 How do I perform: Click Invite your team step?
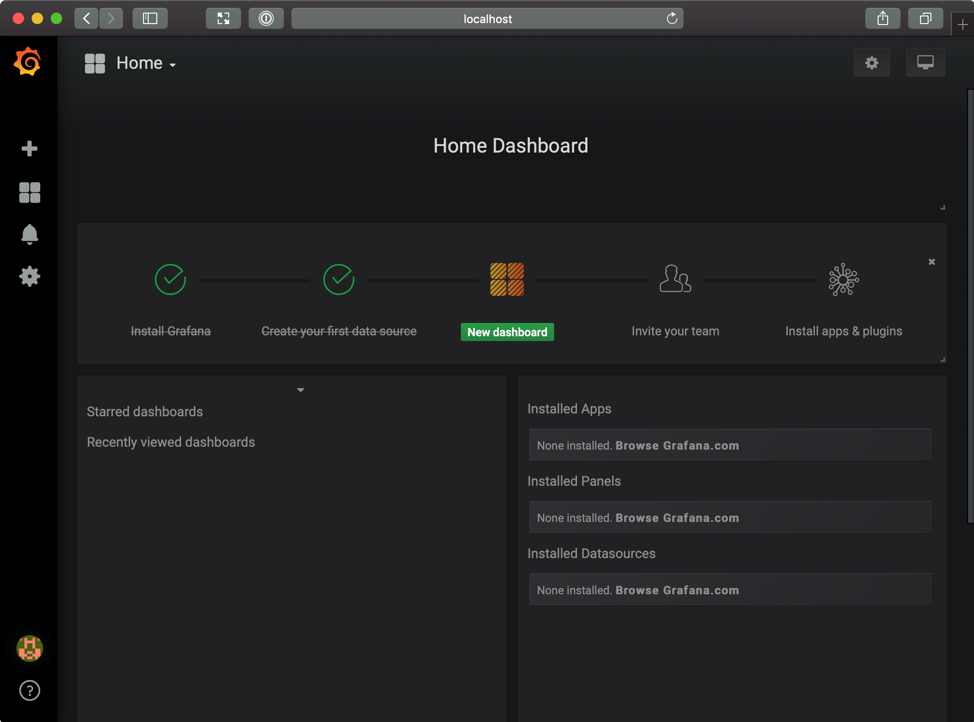[x=675, y=330]
